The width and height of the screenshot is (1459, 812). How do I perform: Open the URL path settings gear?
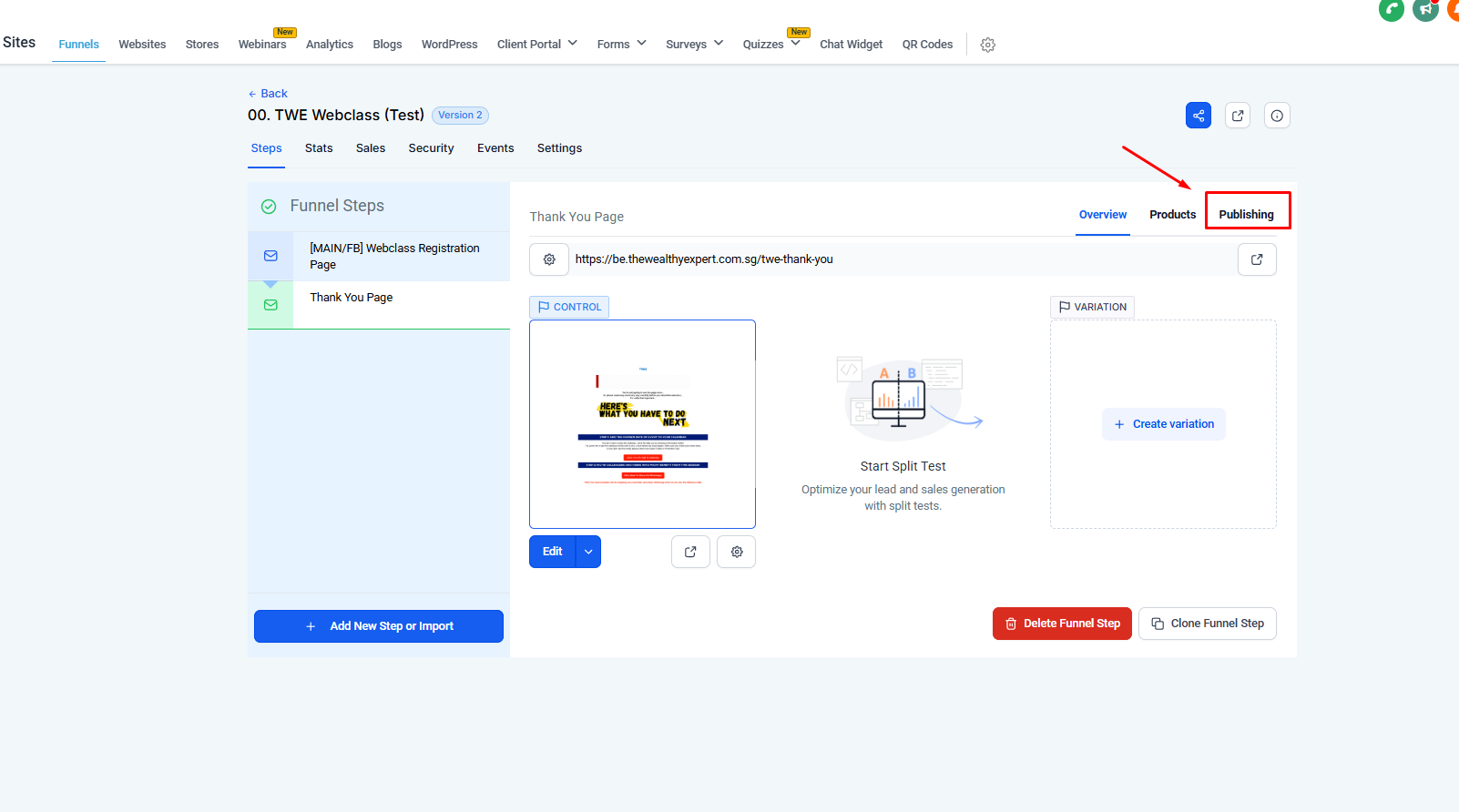(x=549, y=259)
